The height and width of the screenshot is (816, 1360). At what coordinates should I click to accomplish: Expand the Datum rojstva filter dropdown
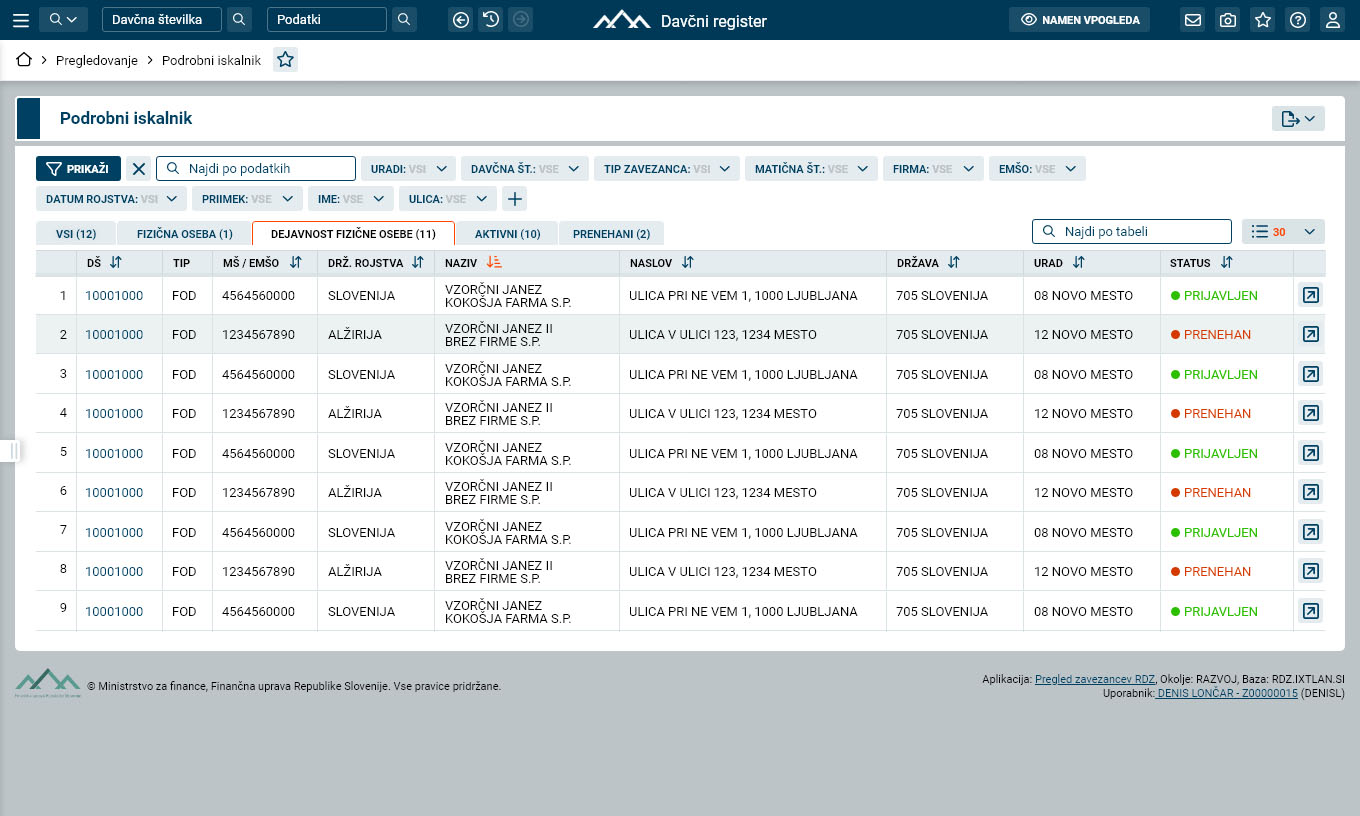point(111,199)
